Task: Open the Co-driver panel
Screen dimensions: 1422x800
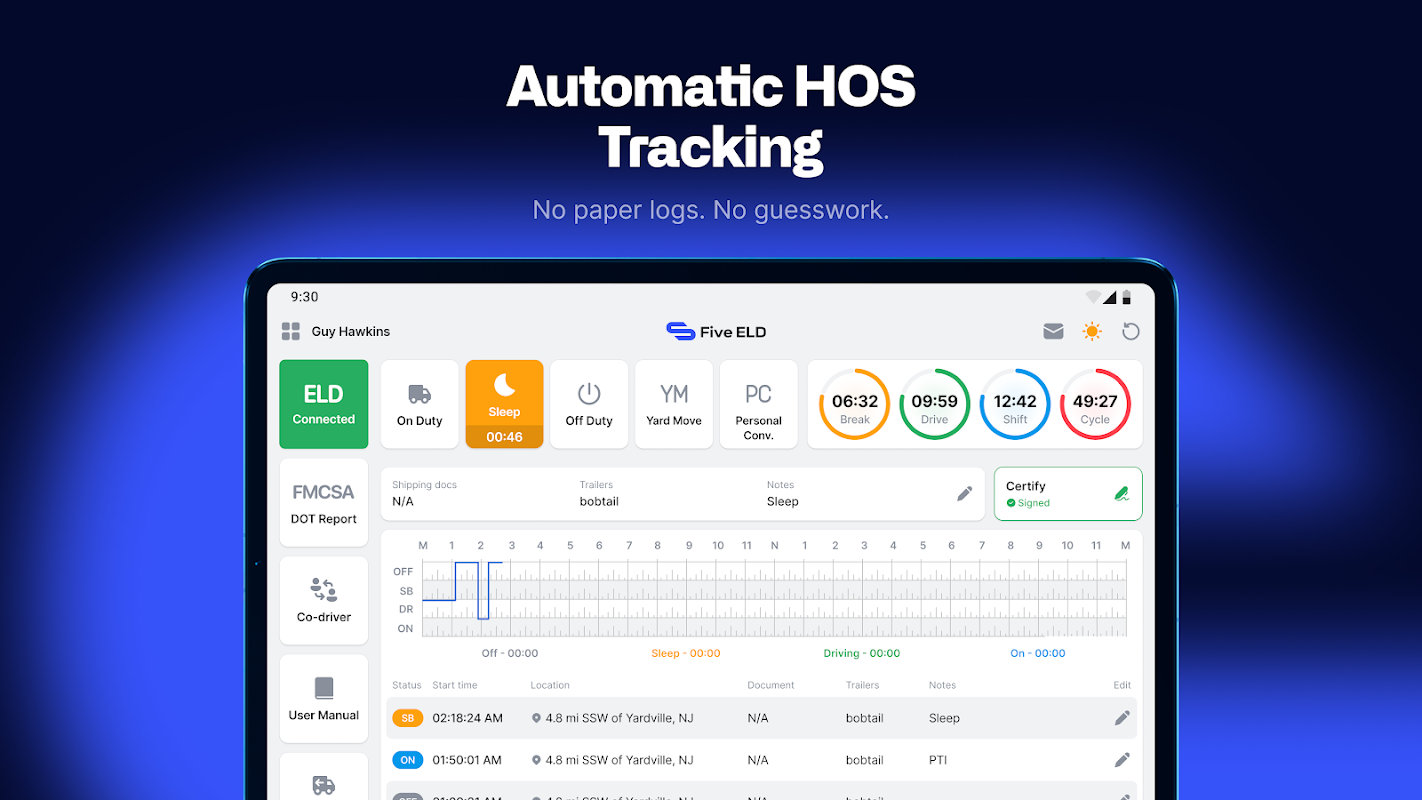Action: coord(324,600)
